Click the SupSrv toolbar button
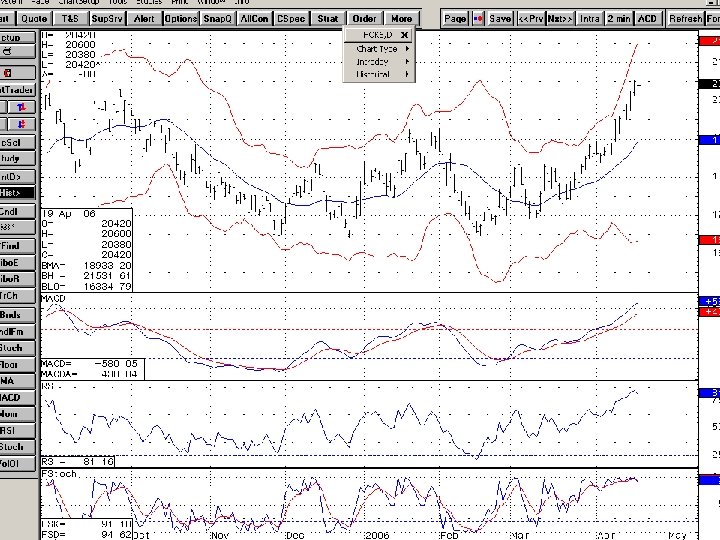This screenshot has height=540, width=720. (x=107, y=19)
